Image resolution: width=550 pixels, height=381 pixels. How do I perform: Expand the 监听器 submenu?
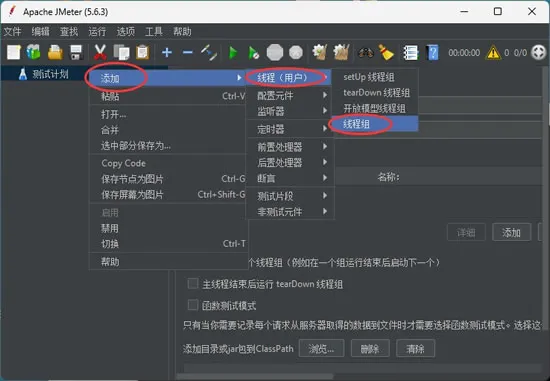[x=290, y=112]
